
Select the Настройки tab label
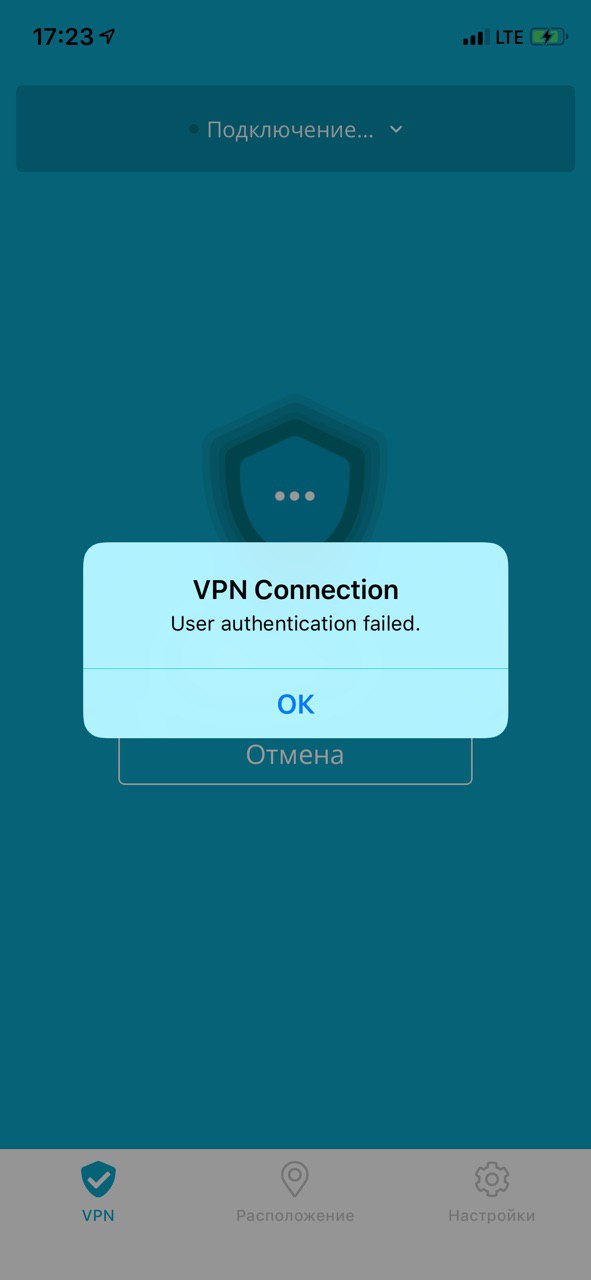click(x=491, y=1216)
